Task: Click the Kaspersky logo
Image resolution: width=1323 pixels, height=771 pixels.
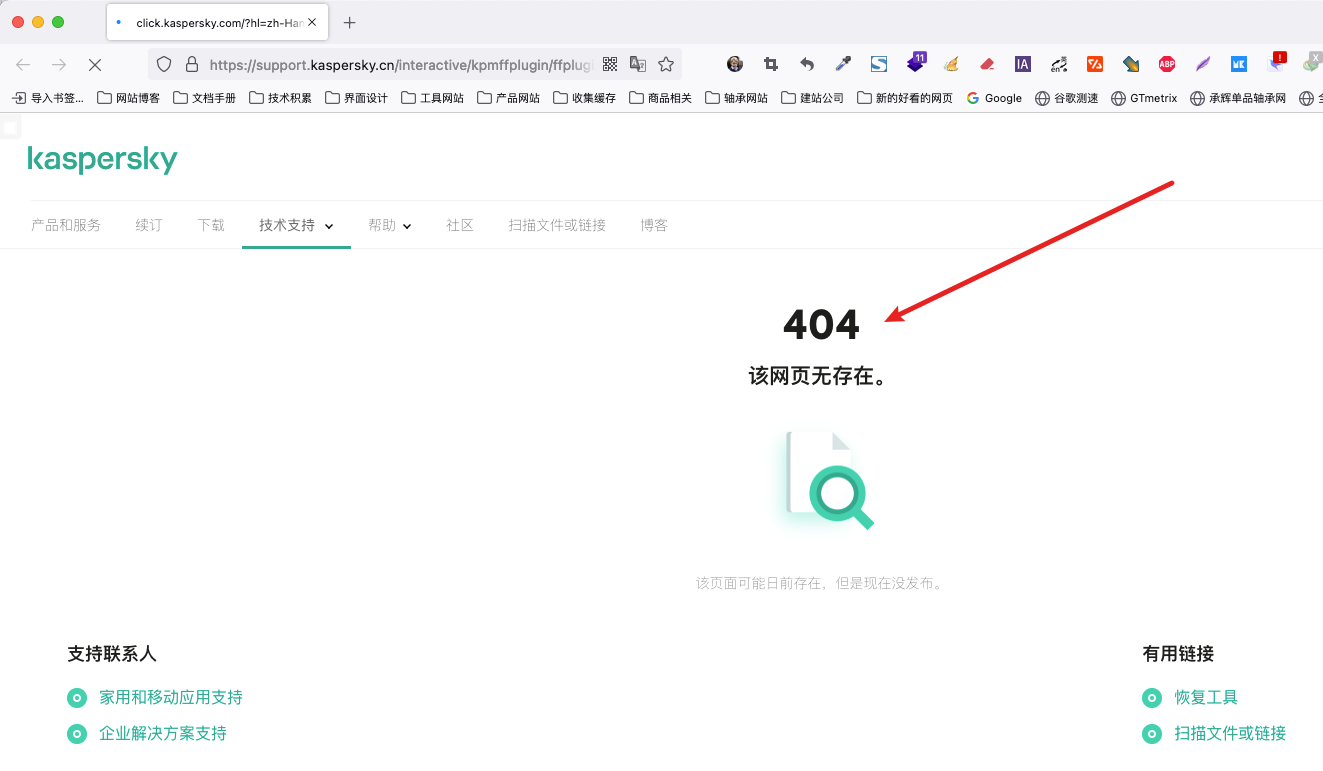Action: pos(102,160)
